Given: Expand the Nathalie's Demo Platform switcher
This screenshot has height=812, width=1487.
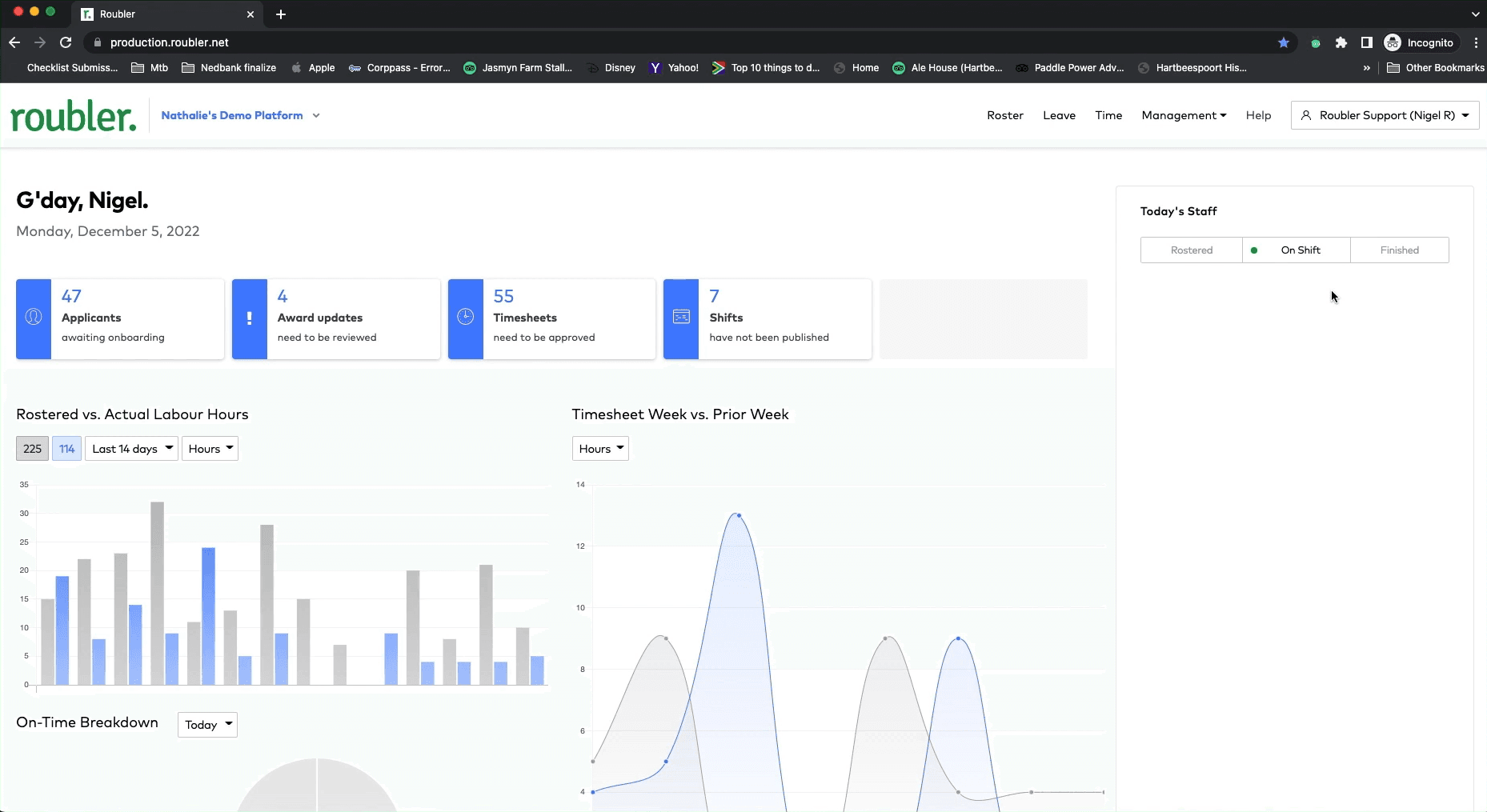Looking at the screenshot, I should point(240,115).
